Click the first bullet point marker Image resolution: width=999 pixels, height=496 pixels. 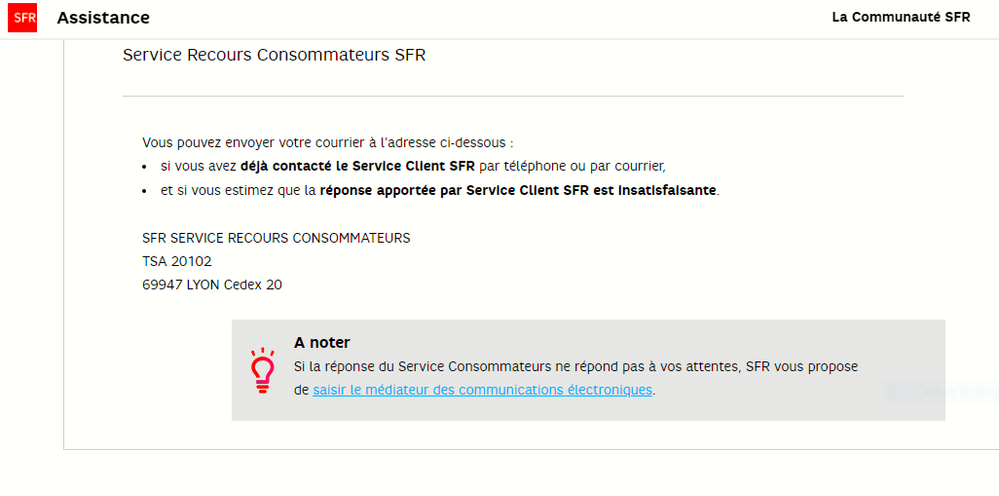tap(145, 167)
